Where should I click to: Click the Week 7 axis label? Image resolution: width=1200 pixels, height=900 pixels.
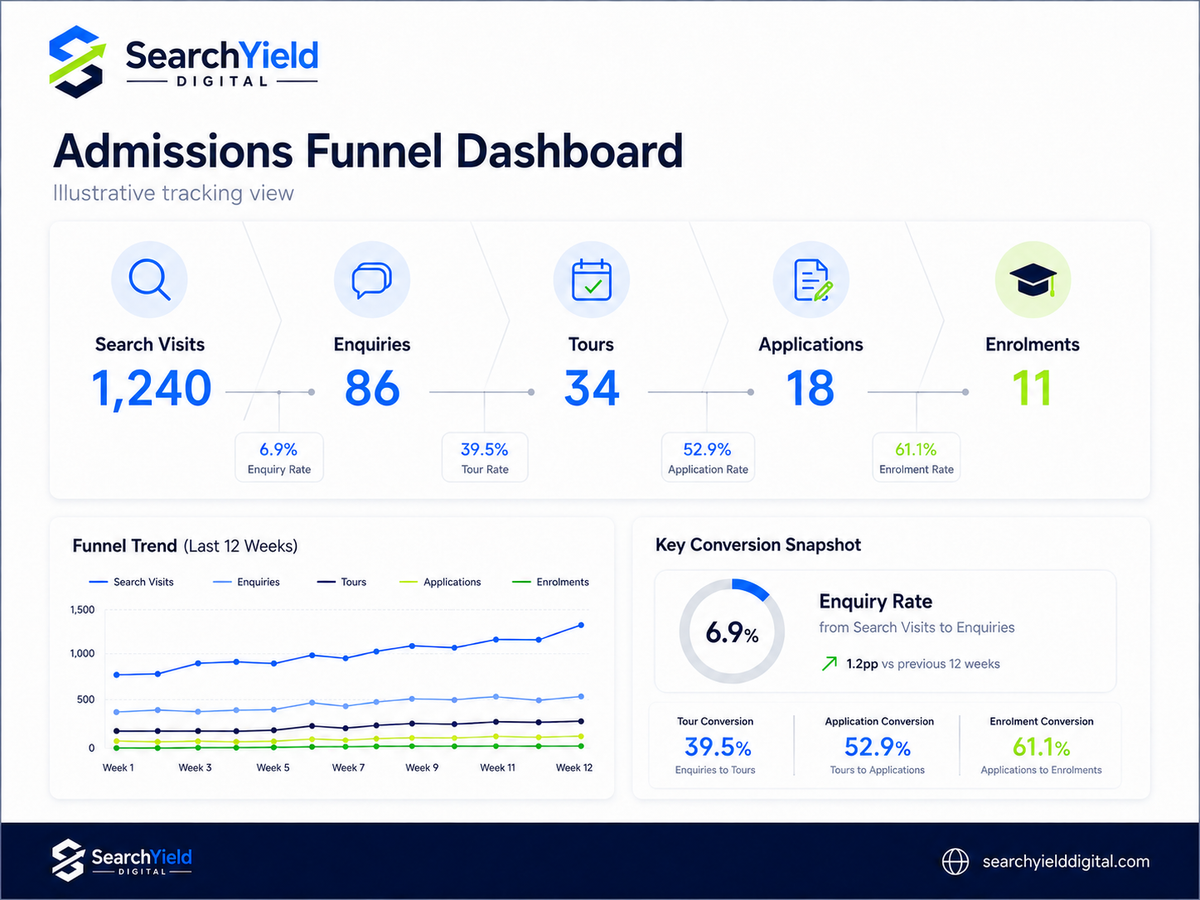pos(348,768)
